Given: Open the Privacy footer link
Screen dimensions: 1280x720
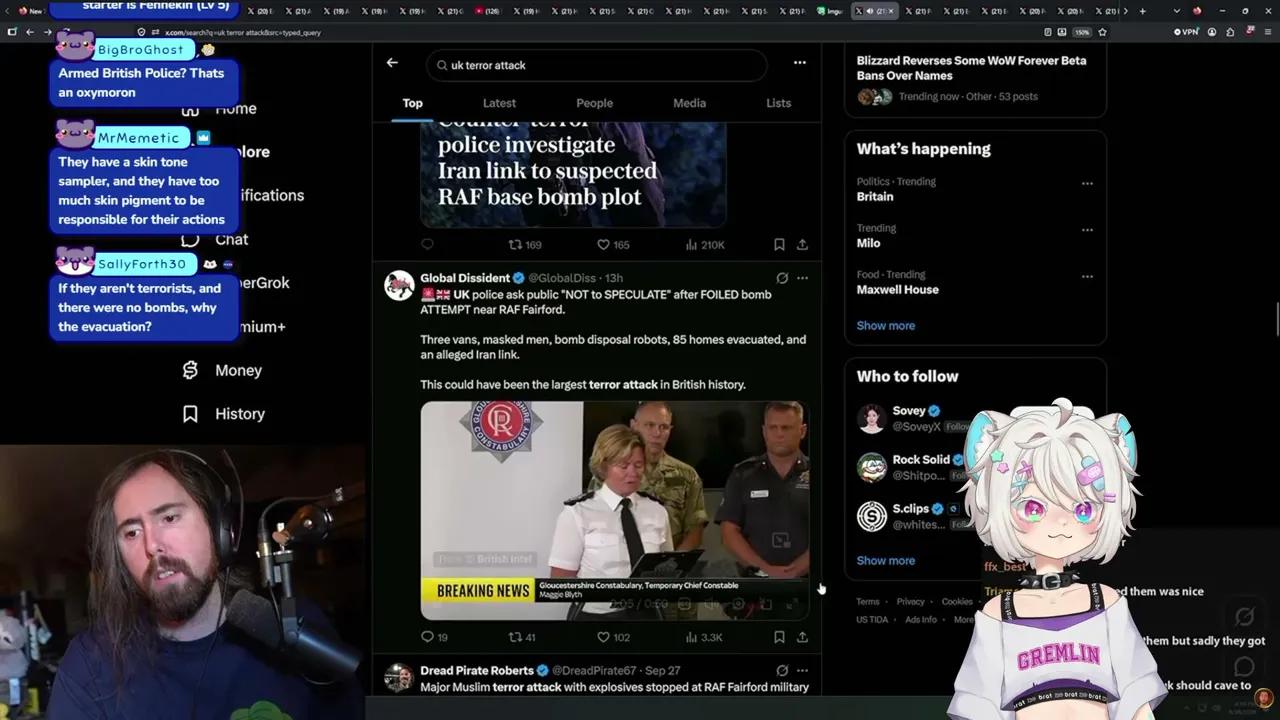Looking at the screenshot, I should pyautogui.click(x=910, y=602).
